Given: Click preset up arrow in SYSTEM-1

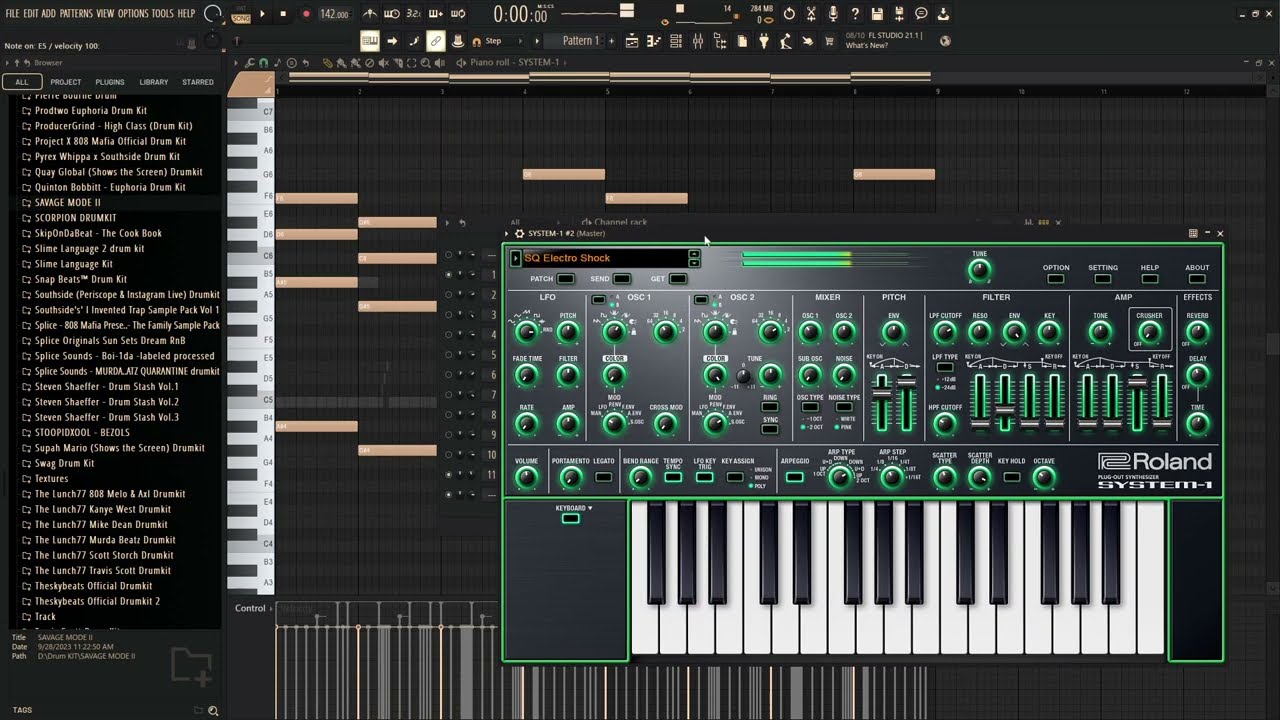Looking at the screenshot, I should [x=694, y=254].
